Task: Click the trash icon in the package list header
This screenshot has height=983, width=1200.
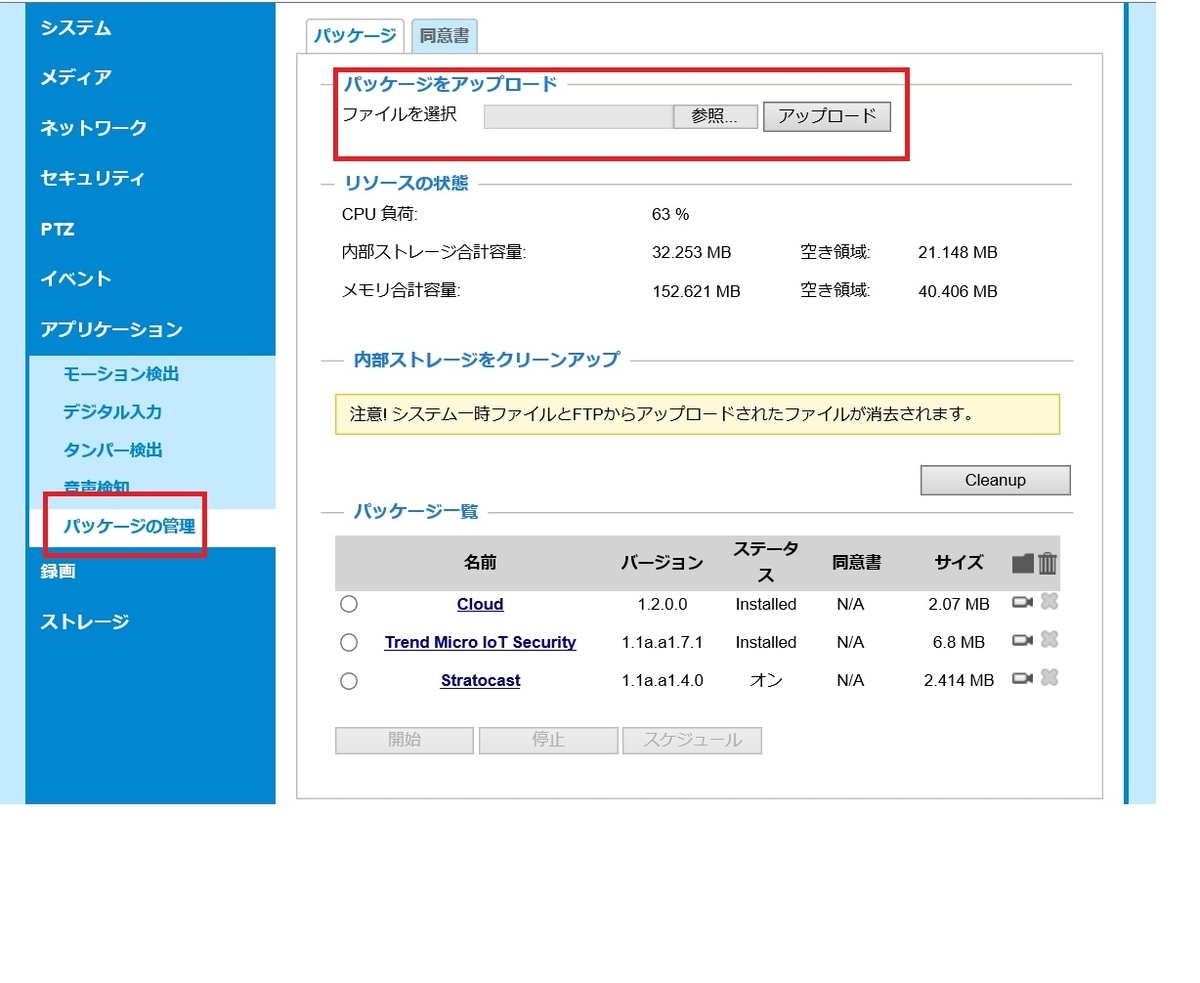Action: (x=1047, y=563)
